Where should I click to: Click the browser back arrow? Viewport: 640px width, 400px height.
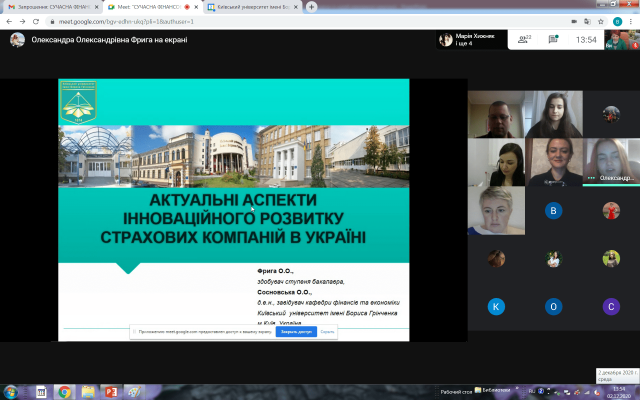[x=9, y=21]
